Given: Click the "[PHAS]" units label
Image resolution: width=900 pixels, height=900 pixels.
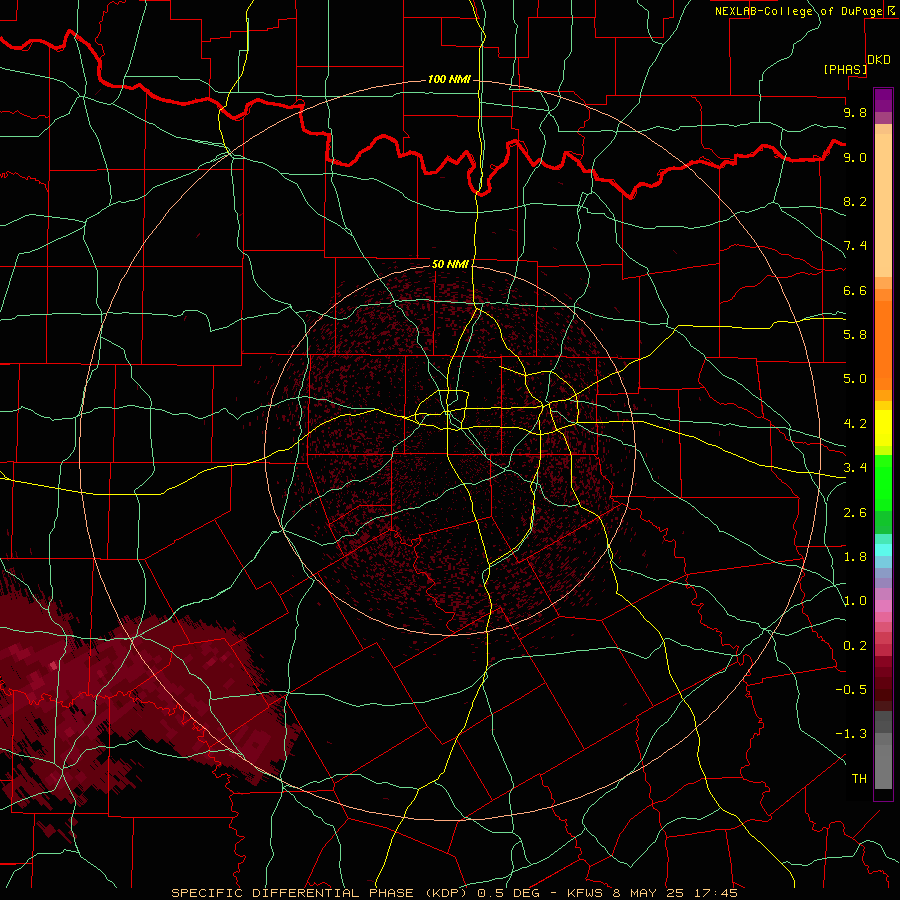Looking at the screenshot, I should click(845, 69).
